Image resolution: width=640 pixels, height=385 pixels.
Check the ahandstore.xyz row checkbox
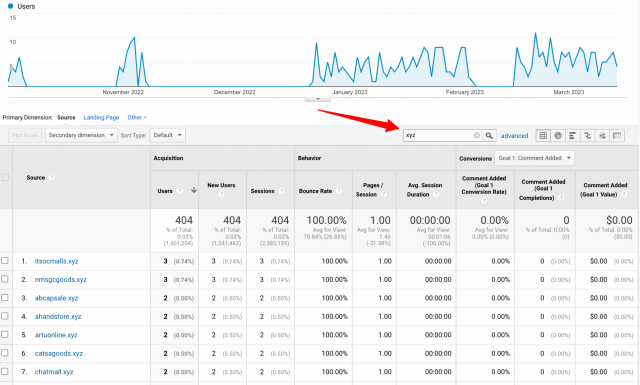[x=4, y=316]
